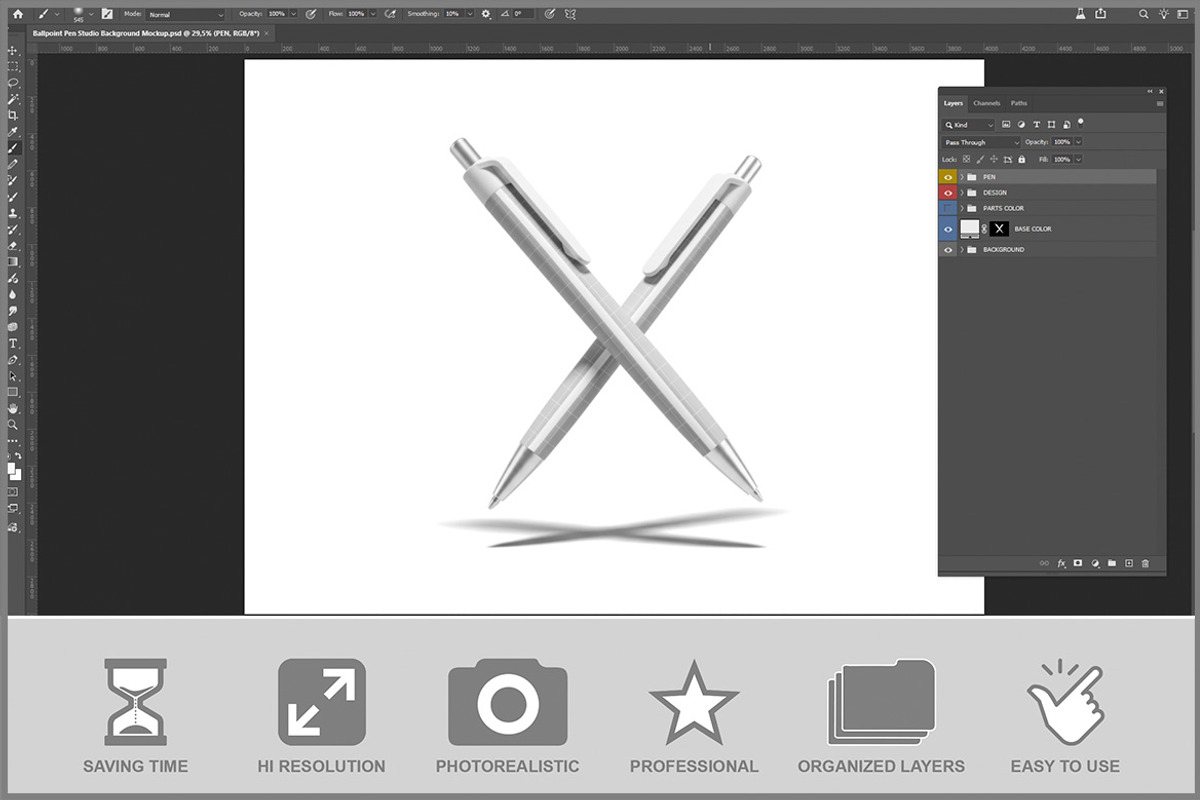This screenshot has width=1200, height=800.
Task: Delete layer with trash icon
Action: tap(1145, 563)
